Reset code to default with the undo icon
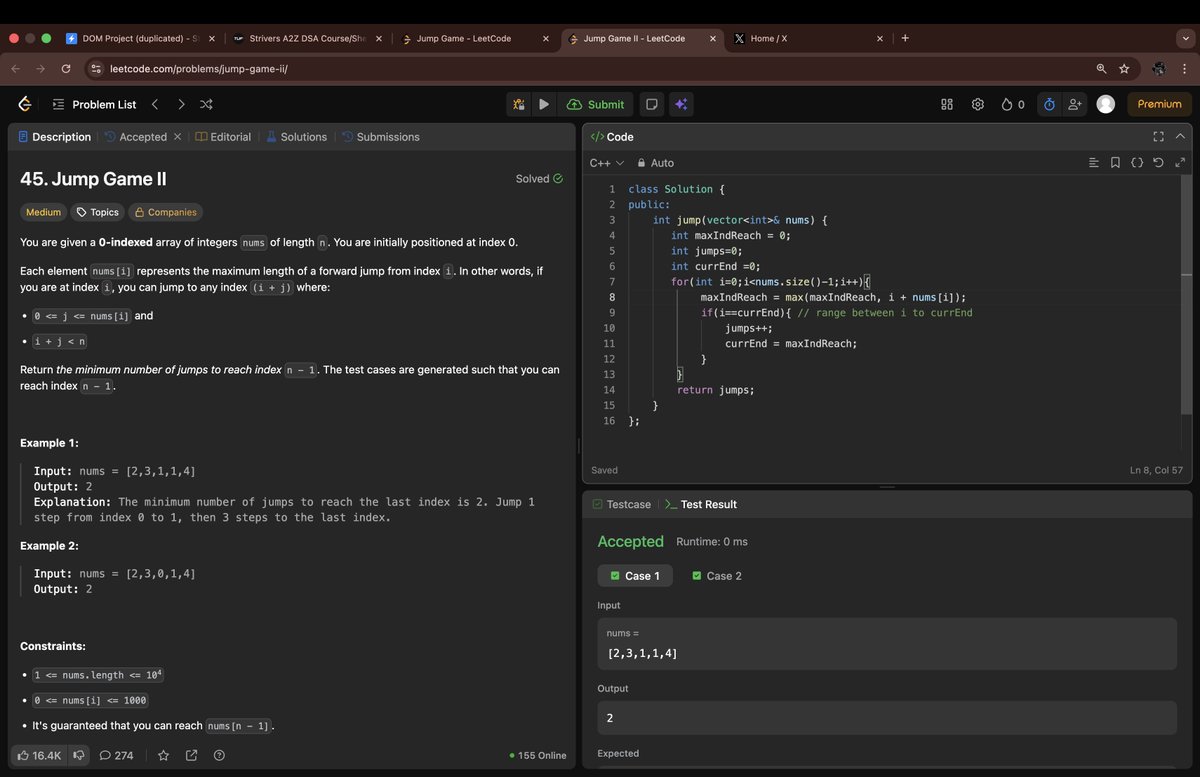Screen dimensions: 1200x777 point(1158,163)
